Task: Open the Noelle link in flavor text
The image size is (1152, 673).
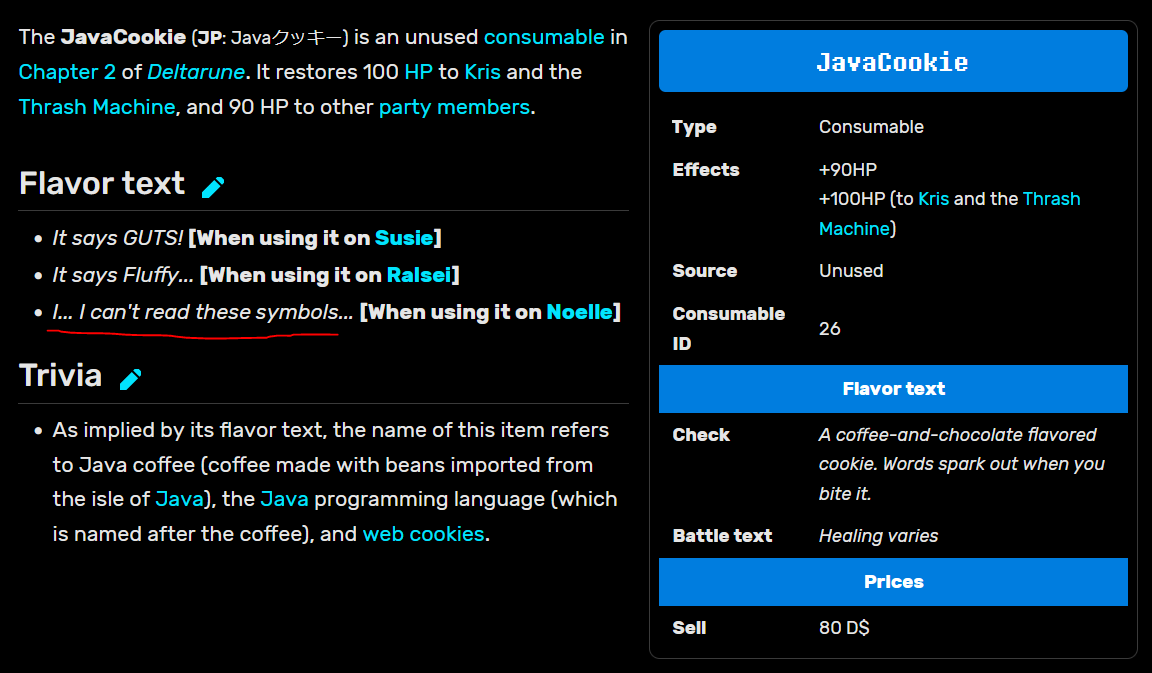Action: click(x=579, y=312)
